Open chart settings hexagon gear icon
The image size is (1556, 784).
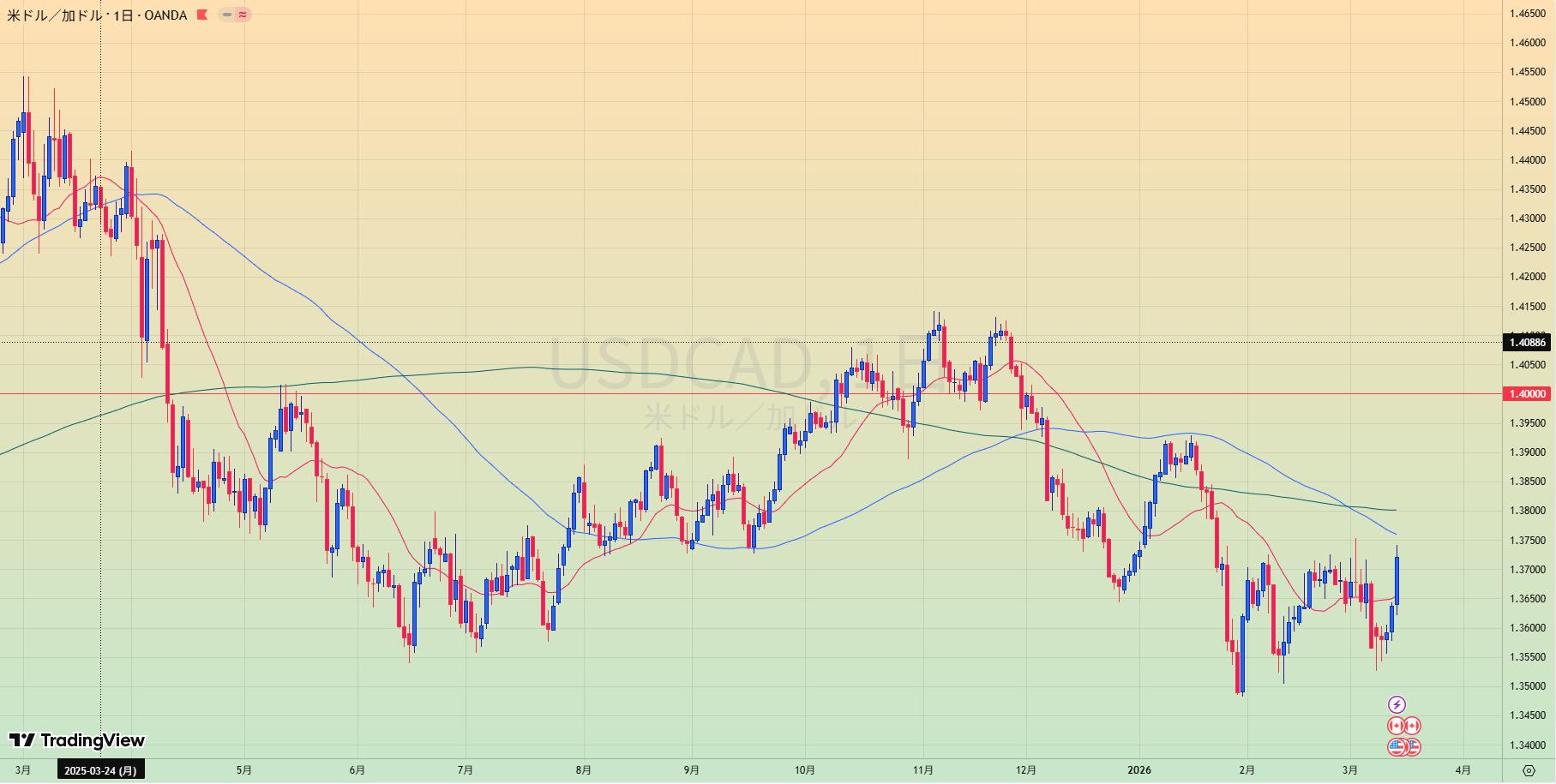pos(1529,769)
